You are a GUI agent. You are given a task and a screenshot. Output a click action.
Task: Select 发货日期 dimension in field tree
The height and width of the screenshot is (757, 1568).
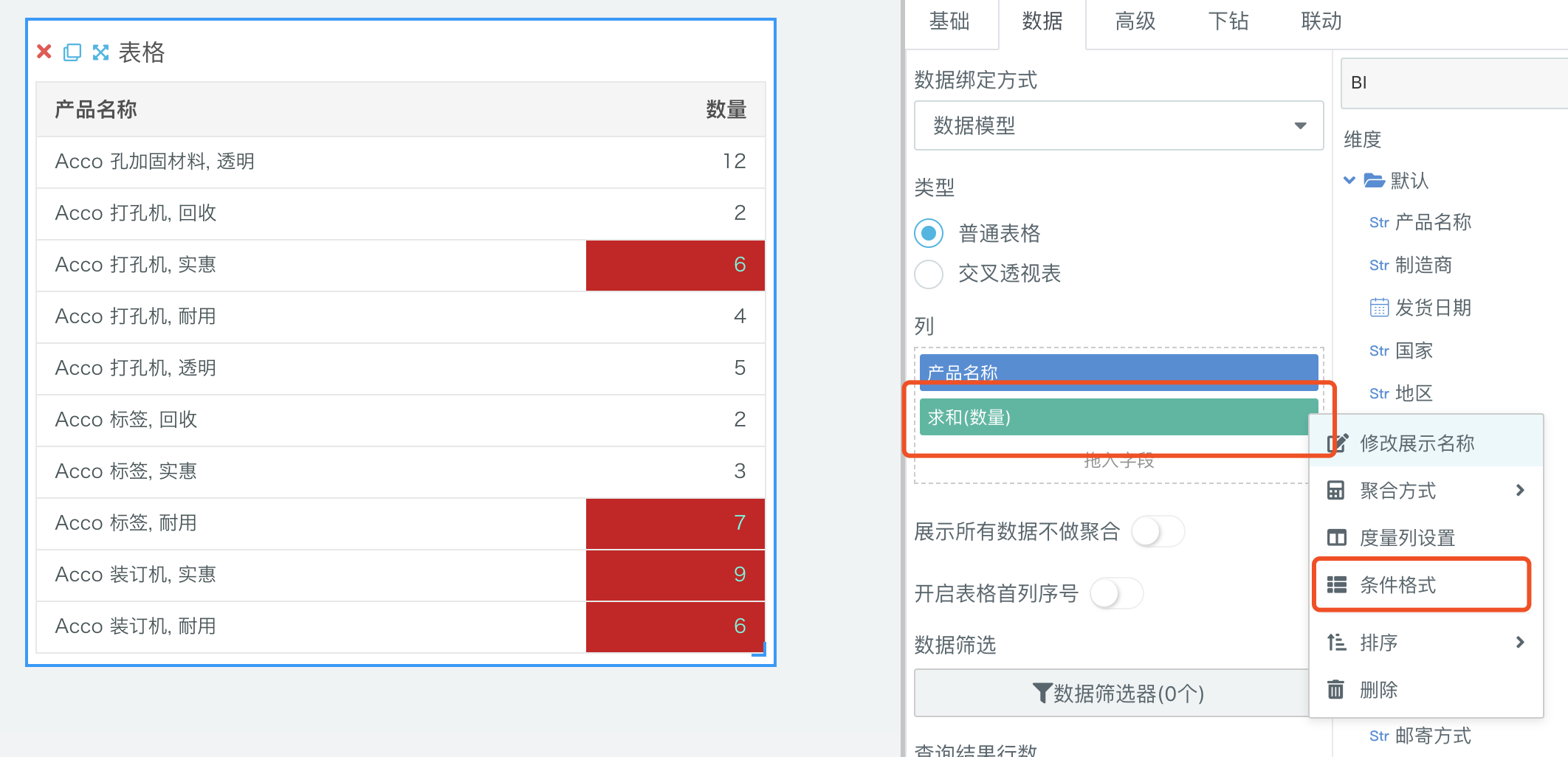1433,308
